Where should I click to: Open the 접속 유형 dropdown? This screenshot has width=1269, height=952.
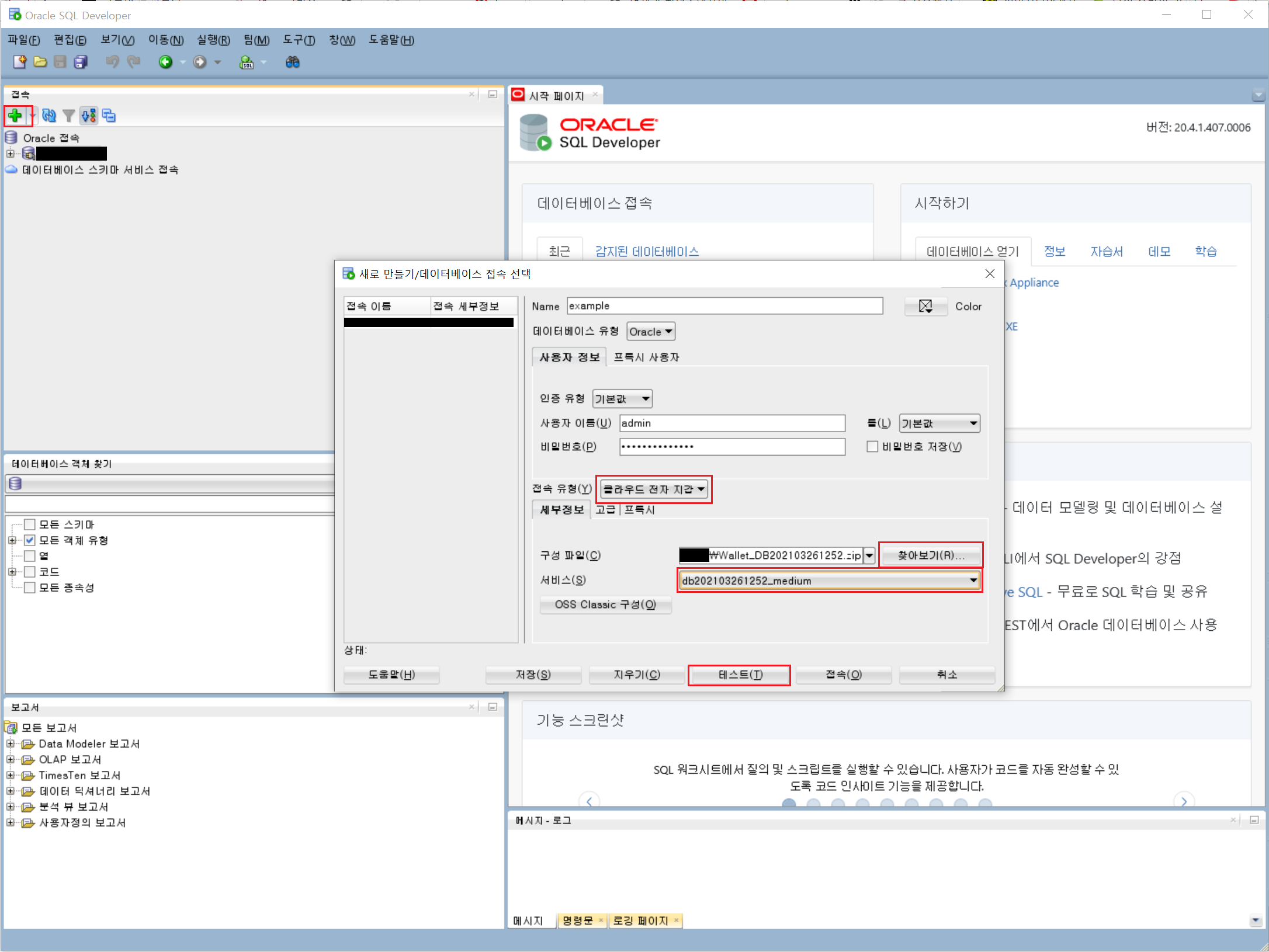653,489
